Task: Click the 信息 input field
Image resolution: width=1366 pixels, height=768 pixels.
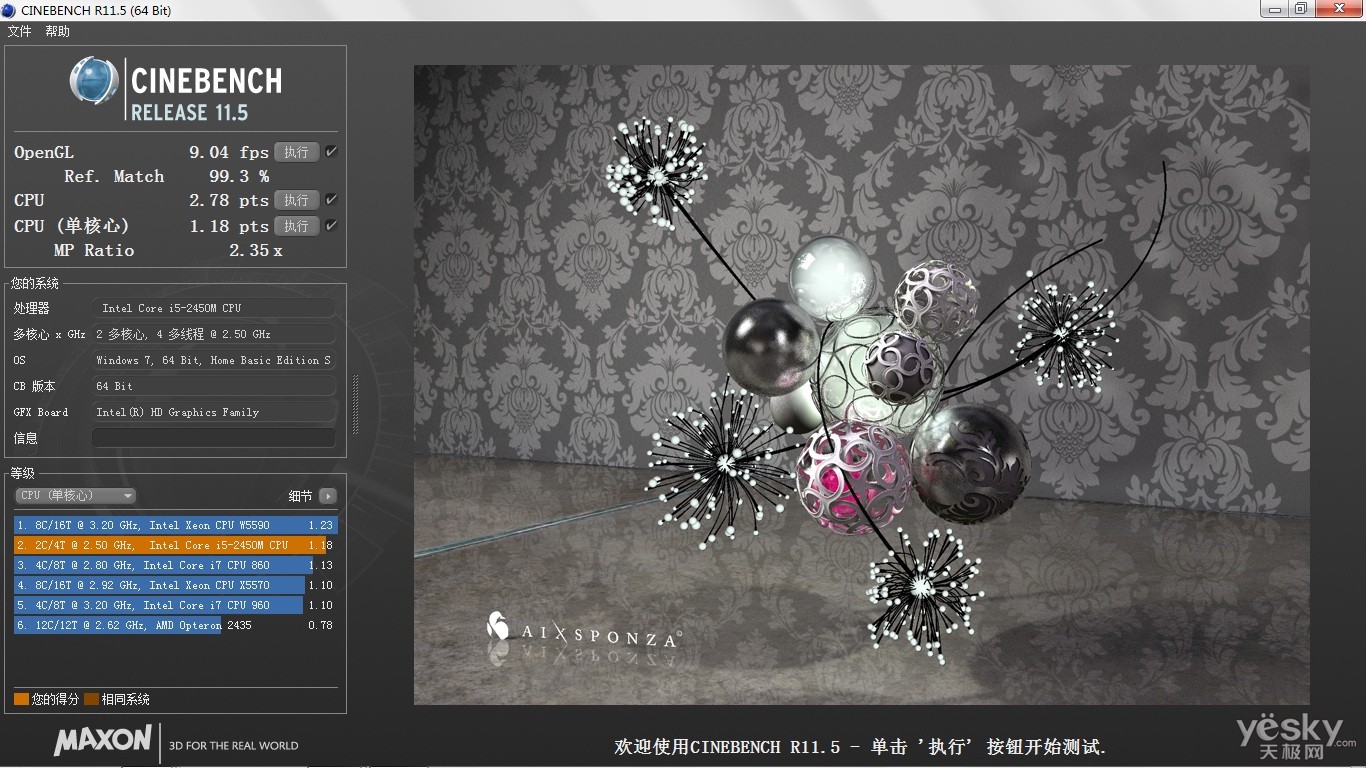Action: [214, 438]
